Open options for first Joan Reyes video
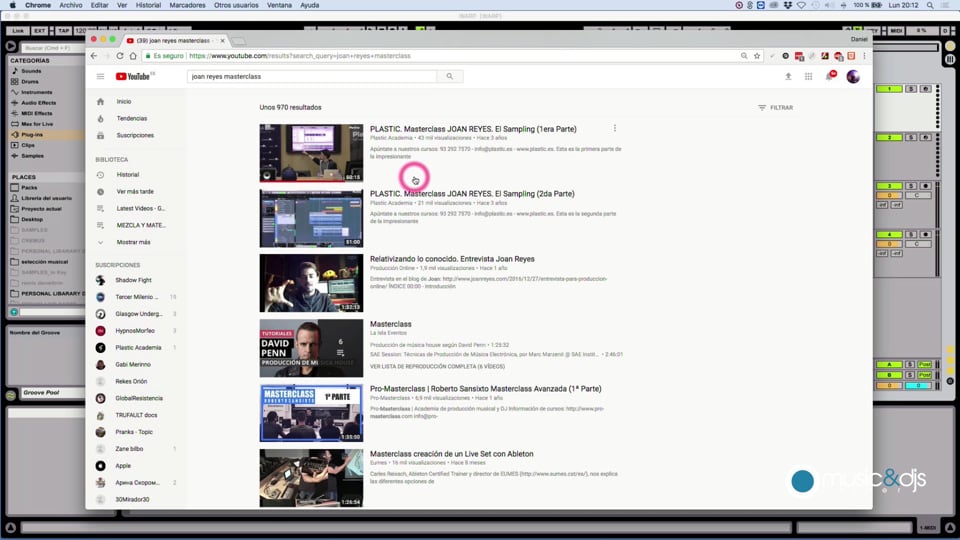 click(615, 129)
